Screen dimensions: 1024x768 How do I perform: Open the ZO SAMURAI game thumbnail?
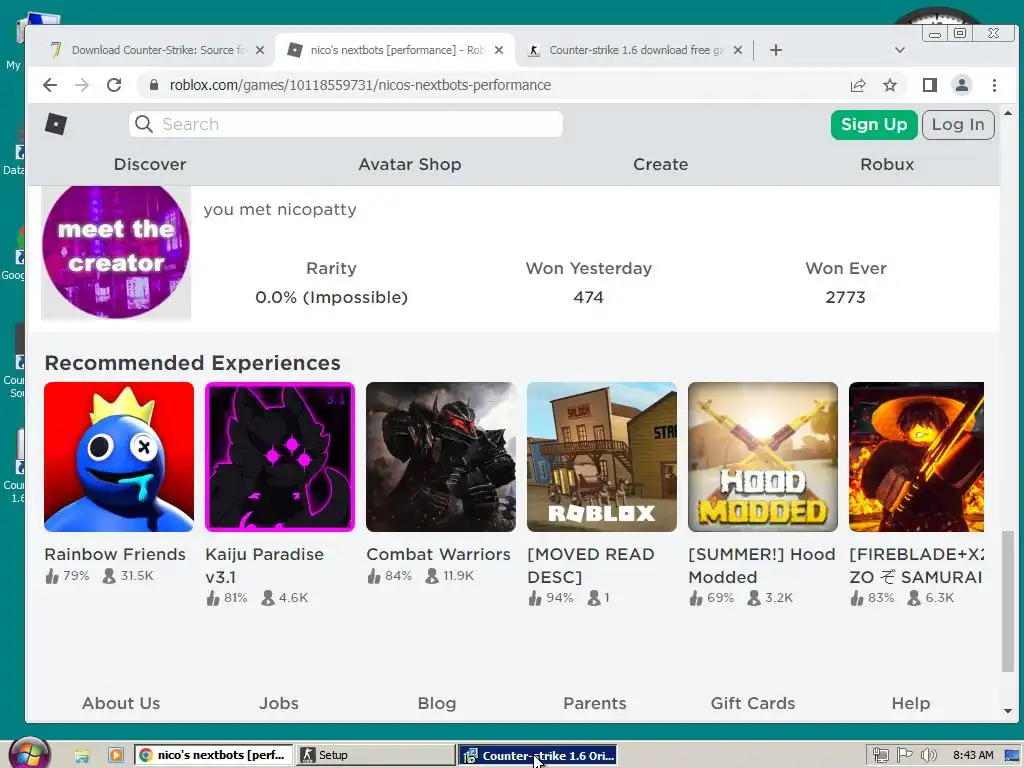tap(916, 456)
